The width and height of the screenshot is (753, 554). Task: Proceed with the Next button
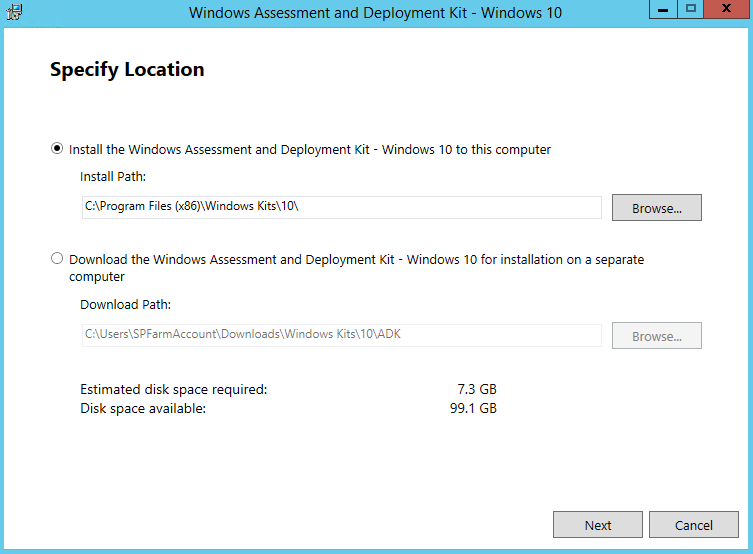[x=597, y=525]
